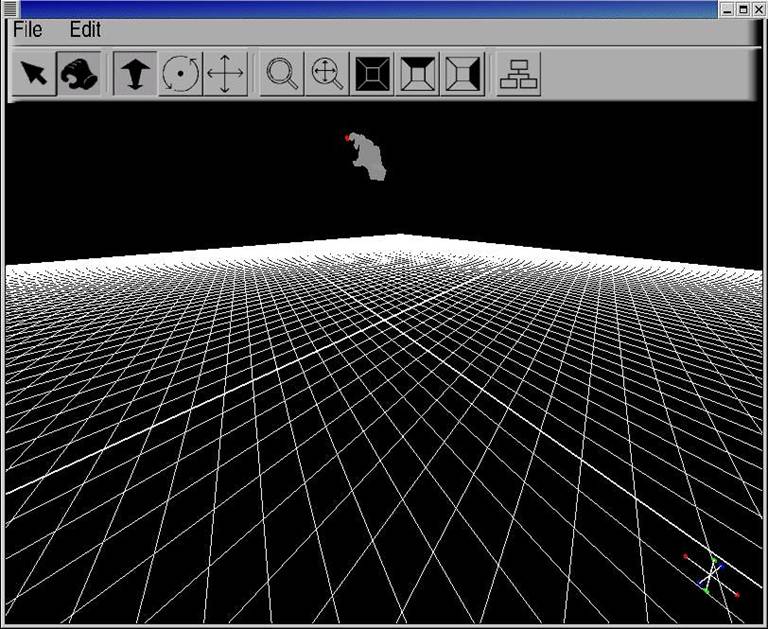Open the File menu
768x629 pixels.
click(27, 30)
